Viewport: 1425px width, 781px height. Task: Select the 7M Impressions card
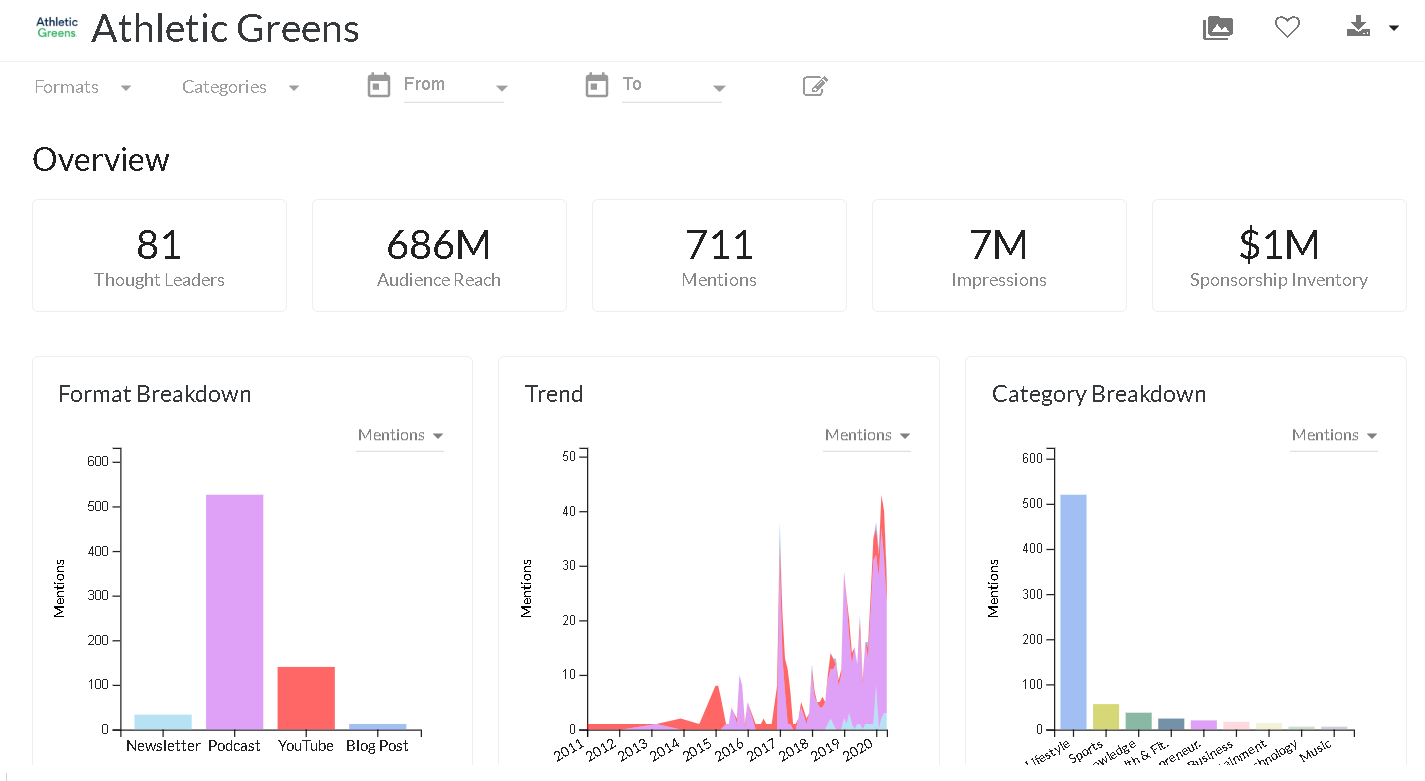[999, 255]
